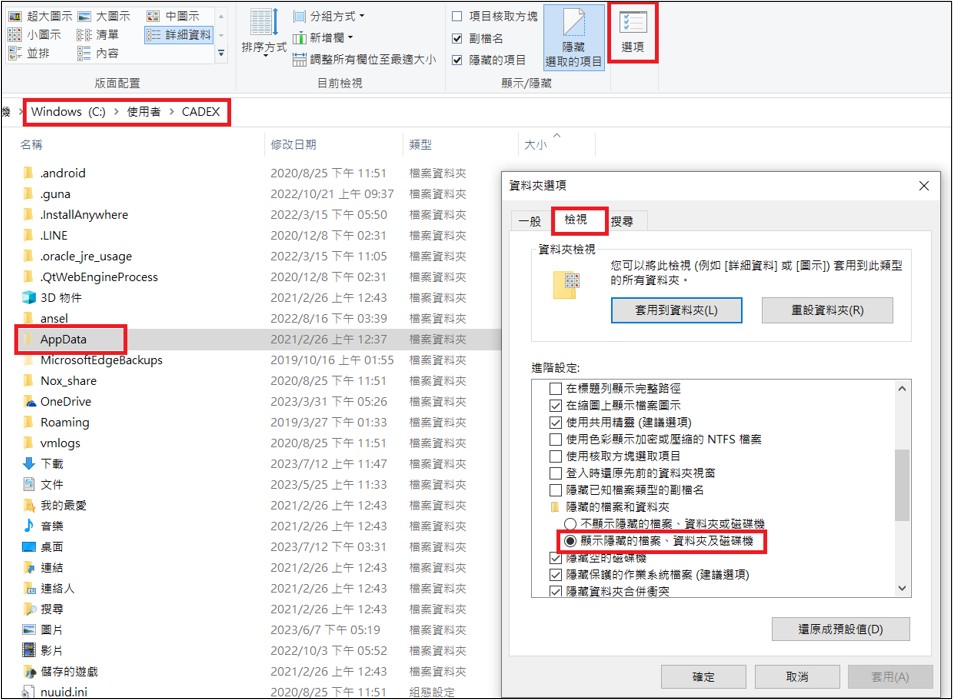Click the 調整所有欄位至最適大小 icon
953x700 pixels.
pyautogui.click(x=300, y=60)
